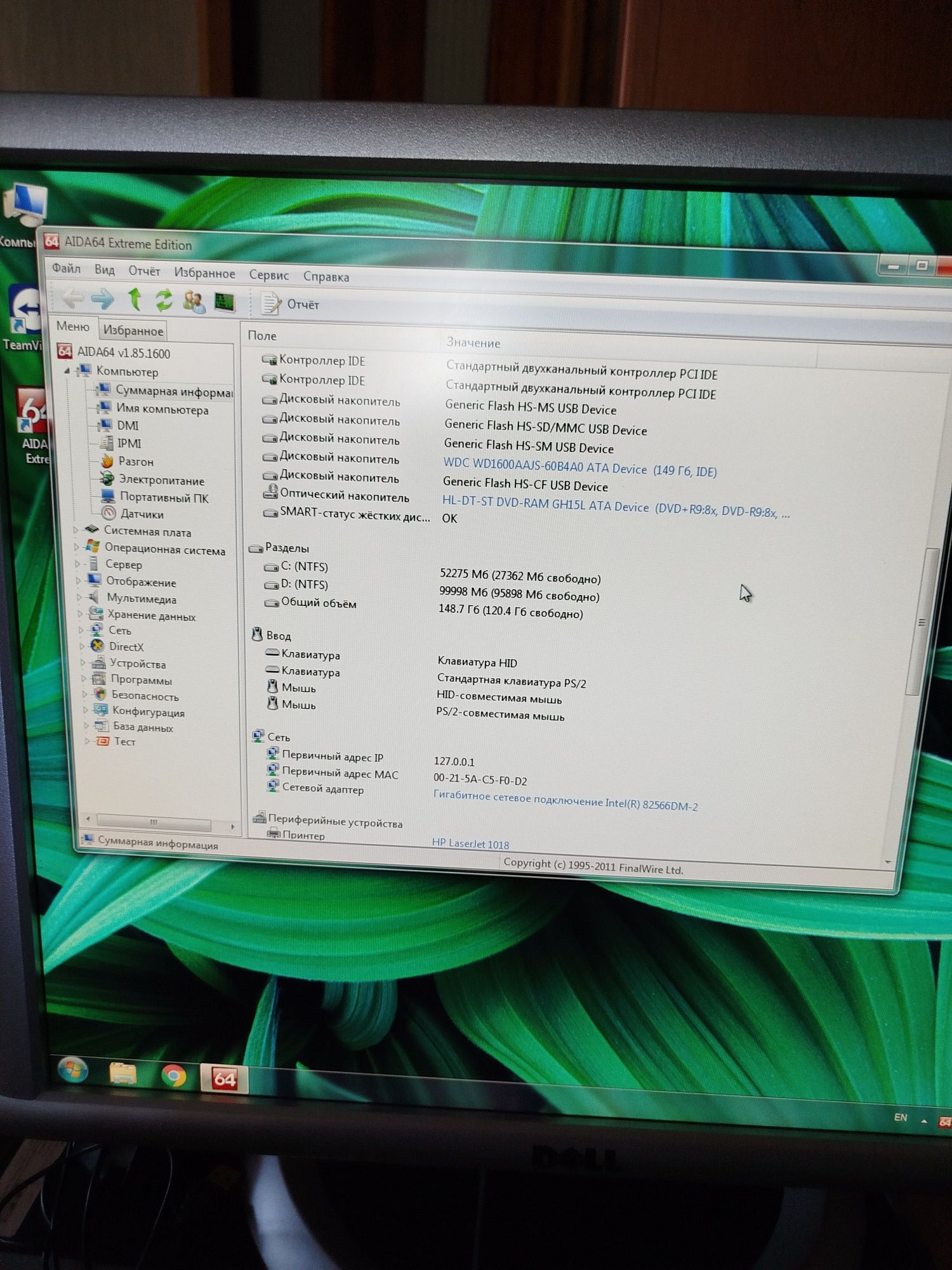
Task: Open the Отчёт menu in menu bar
Action: coord(144,271)
